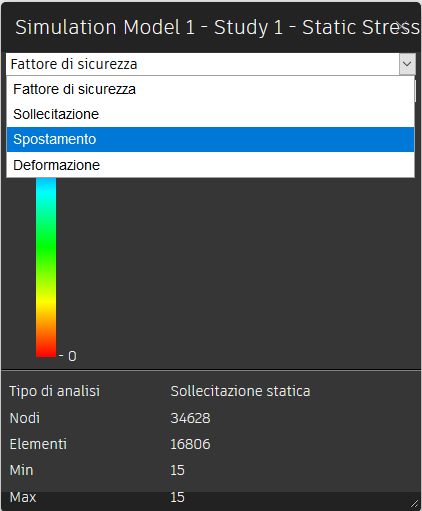Image resolution: width=422 pixels, height=511 pixels.
Task: Click node count 34628
Action: (190, 418)
